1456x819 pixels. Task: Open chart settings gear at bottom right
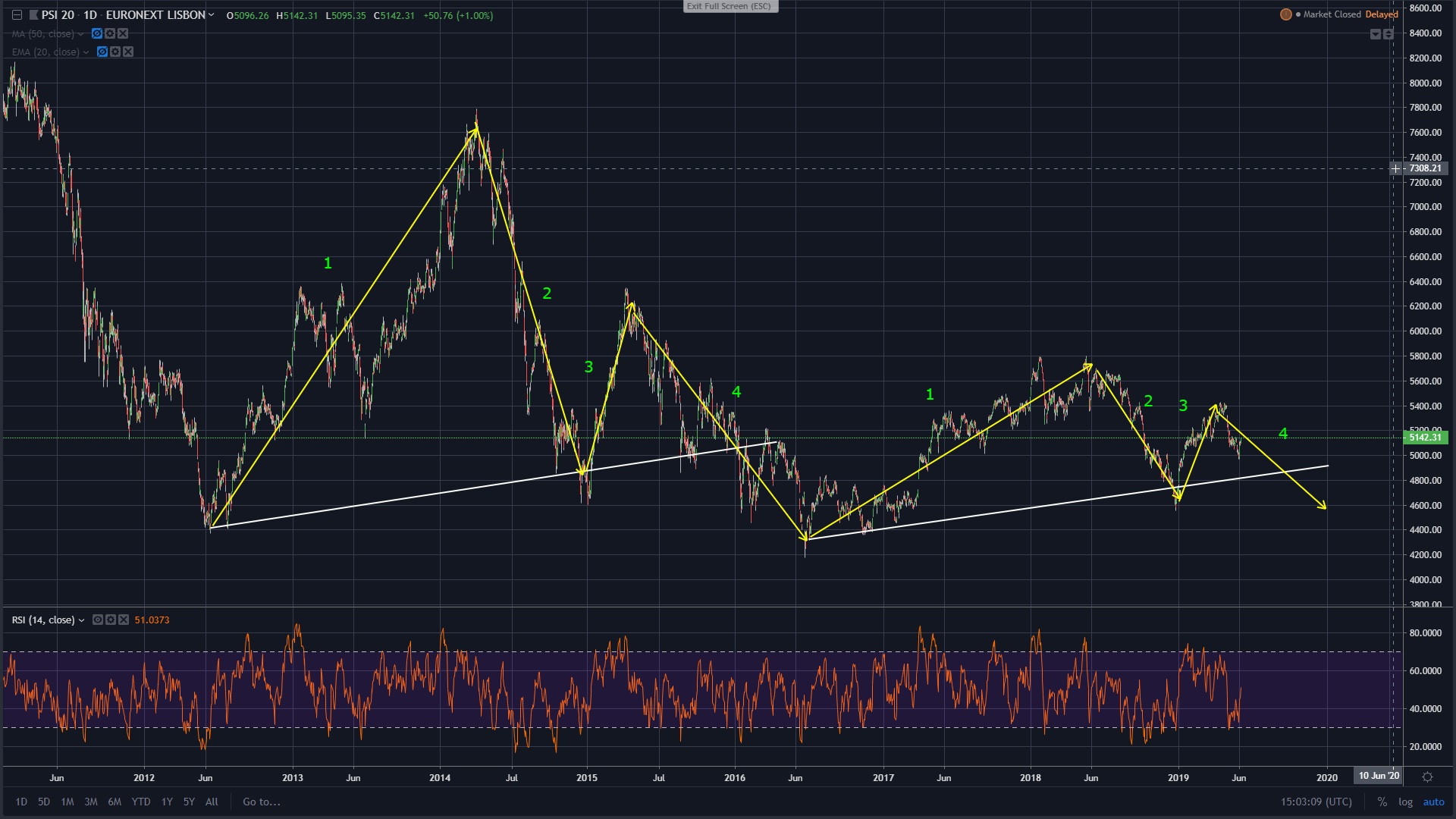coord(1427,777)
